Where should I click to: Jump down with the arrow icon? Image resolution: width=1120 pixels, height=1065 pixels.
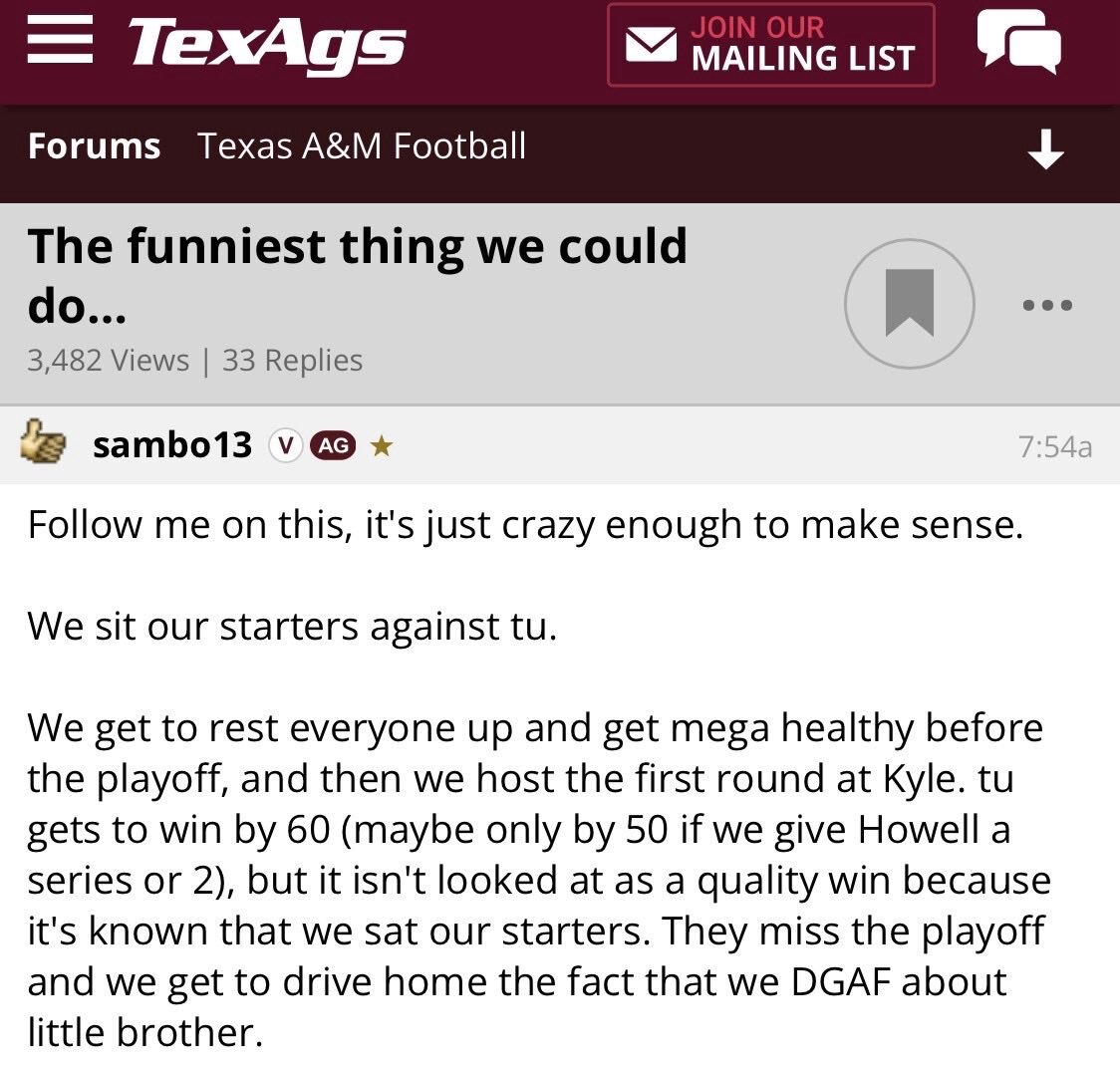click(x=1045, y=150)
